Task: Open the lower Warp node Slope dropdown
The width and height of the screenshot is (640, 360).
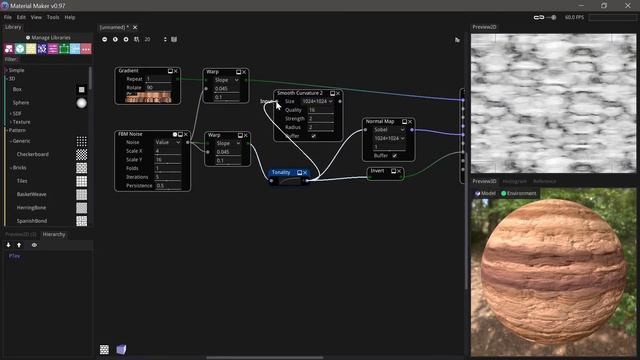Action: 228,143
